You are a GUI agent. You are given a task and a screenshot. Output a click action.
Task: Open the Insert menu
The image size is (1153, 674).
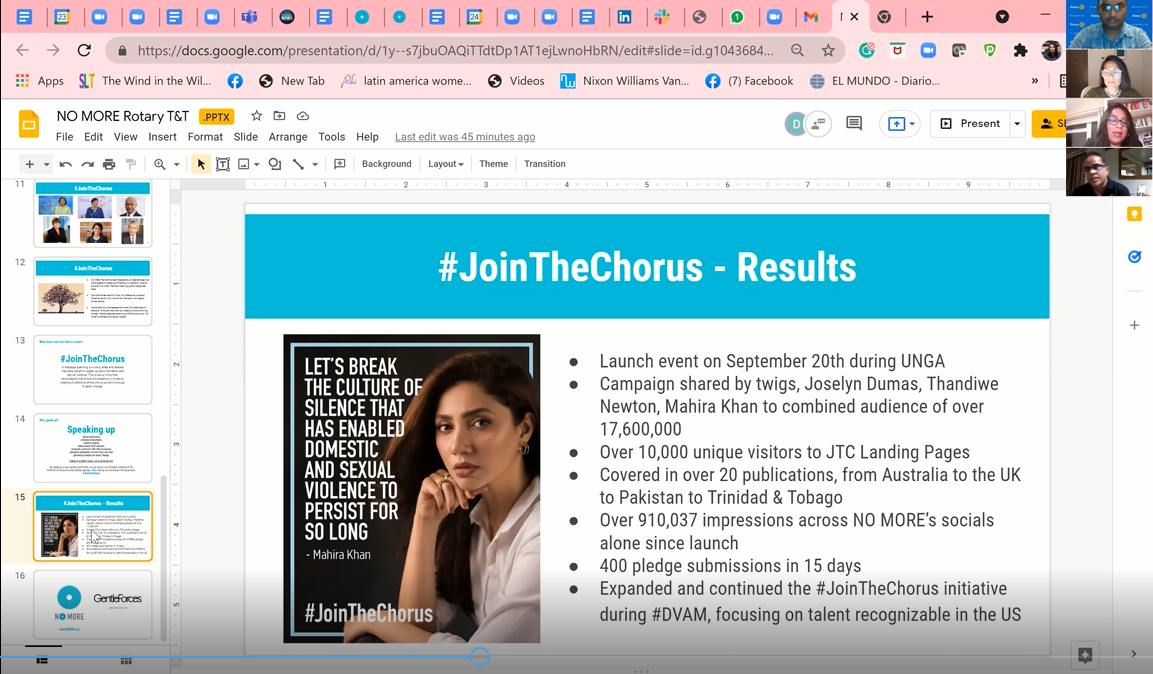click(x=162, y=137)
